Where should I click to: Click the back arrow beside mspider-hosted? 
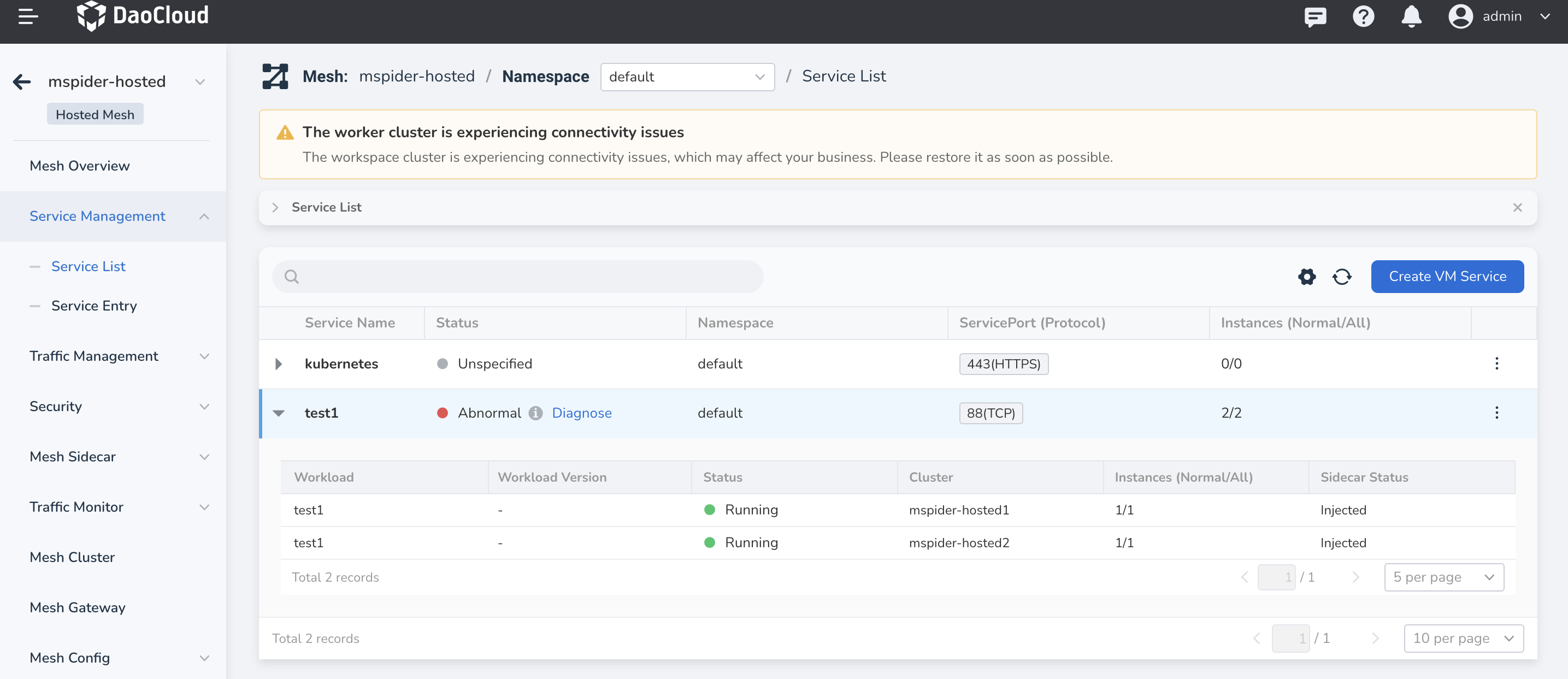click(x=22, y=81)
